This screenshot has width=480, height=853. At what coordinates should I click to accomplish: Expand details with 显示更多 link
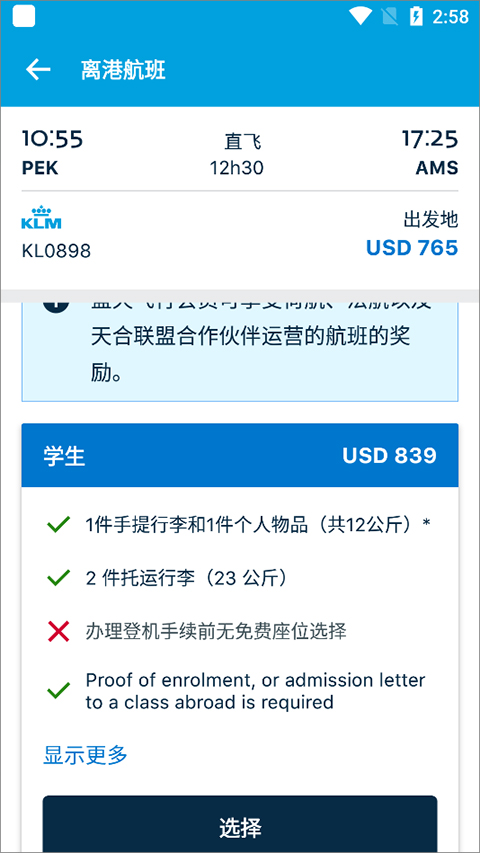[85, 755]
